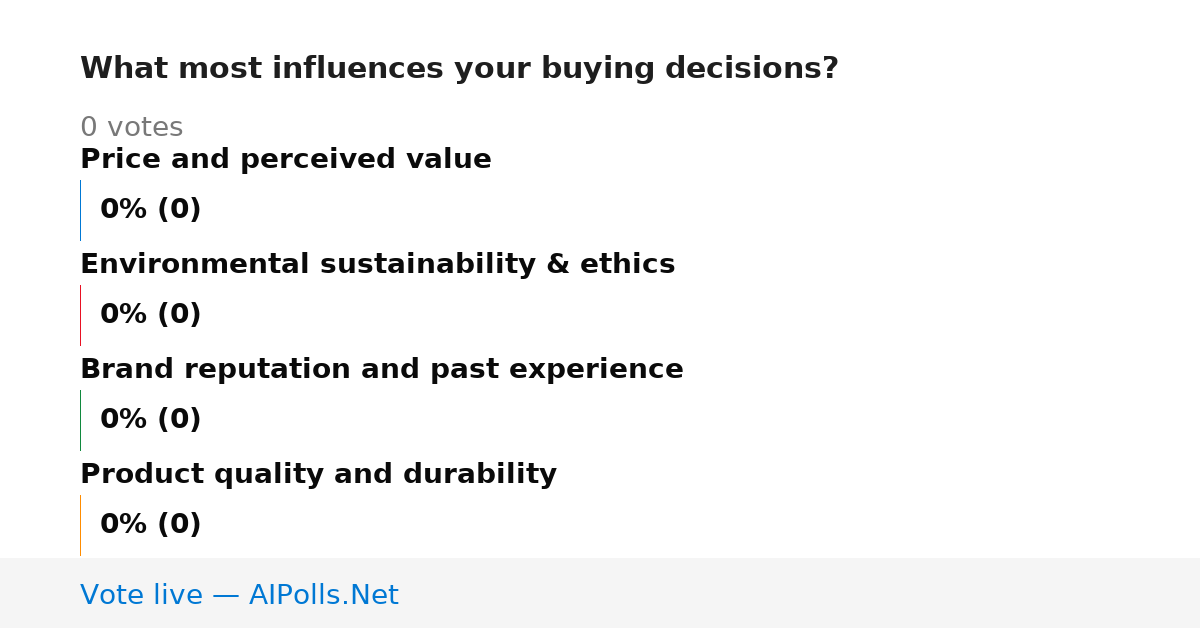
Task: Click the 0 votes counter text
Action: (132, 128)
